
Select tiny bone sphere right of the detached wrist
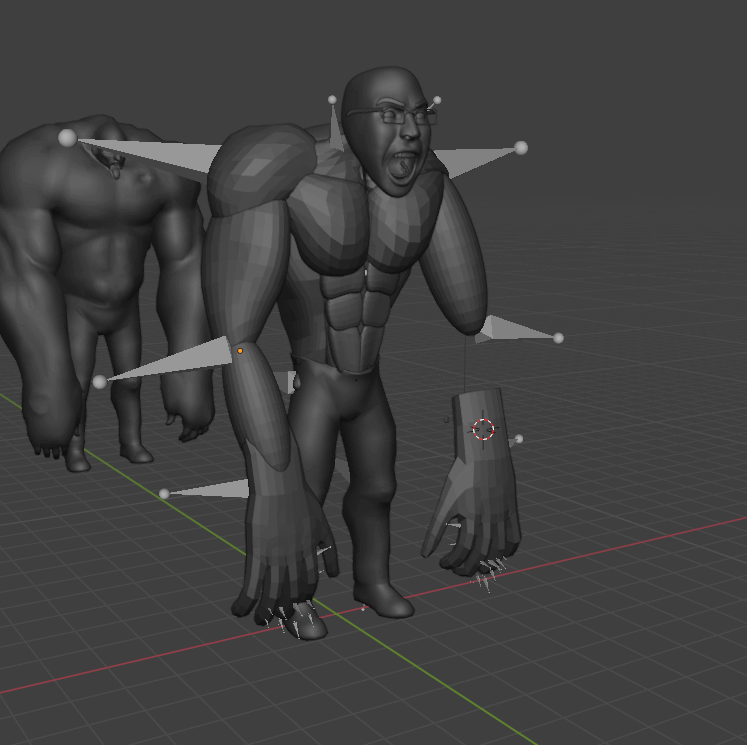pos(518,439)
